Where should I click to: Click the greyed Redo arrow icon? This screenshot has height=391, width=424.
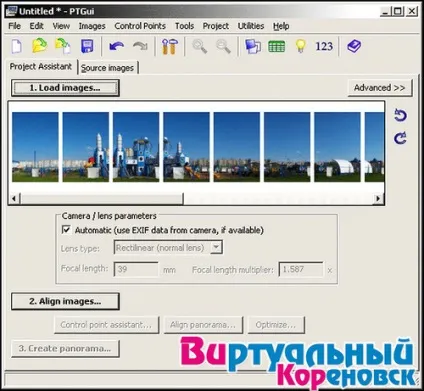[140, 46]
